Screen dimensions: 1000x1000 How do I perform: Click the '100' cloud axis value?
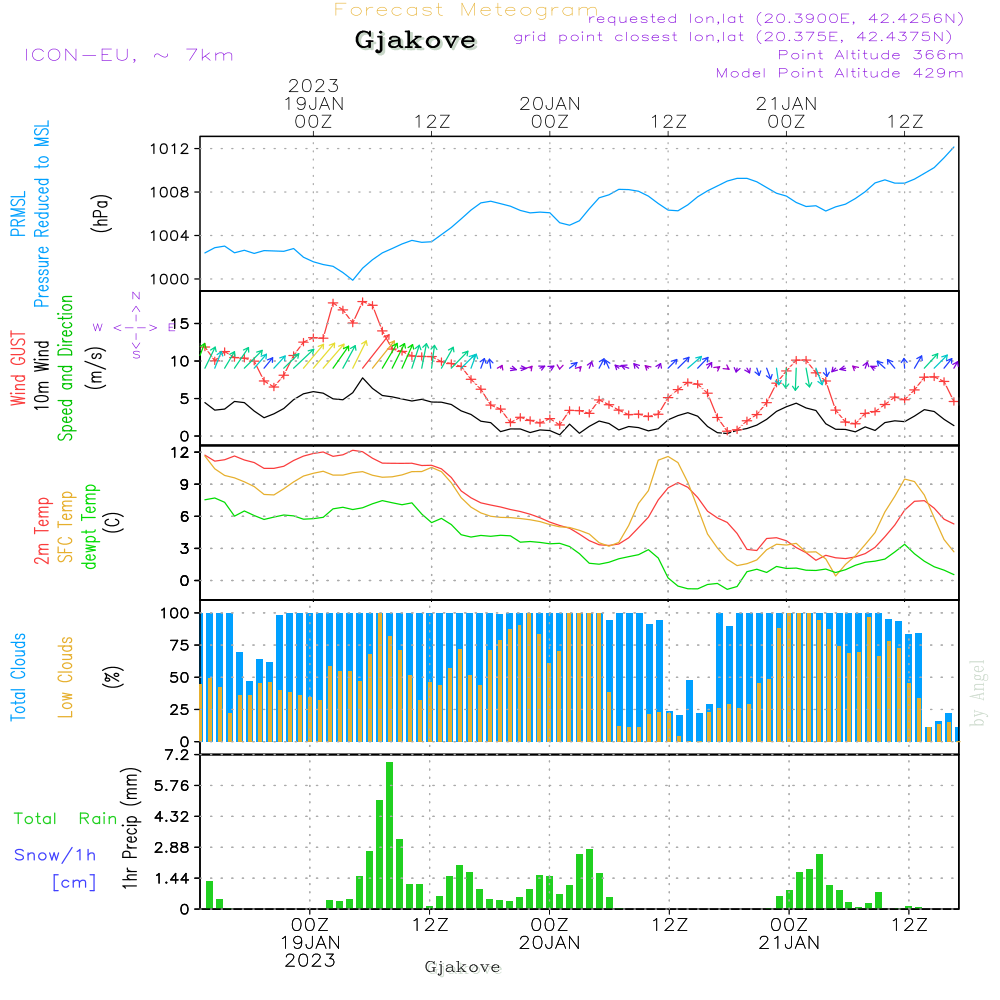175,614
